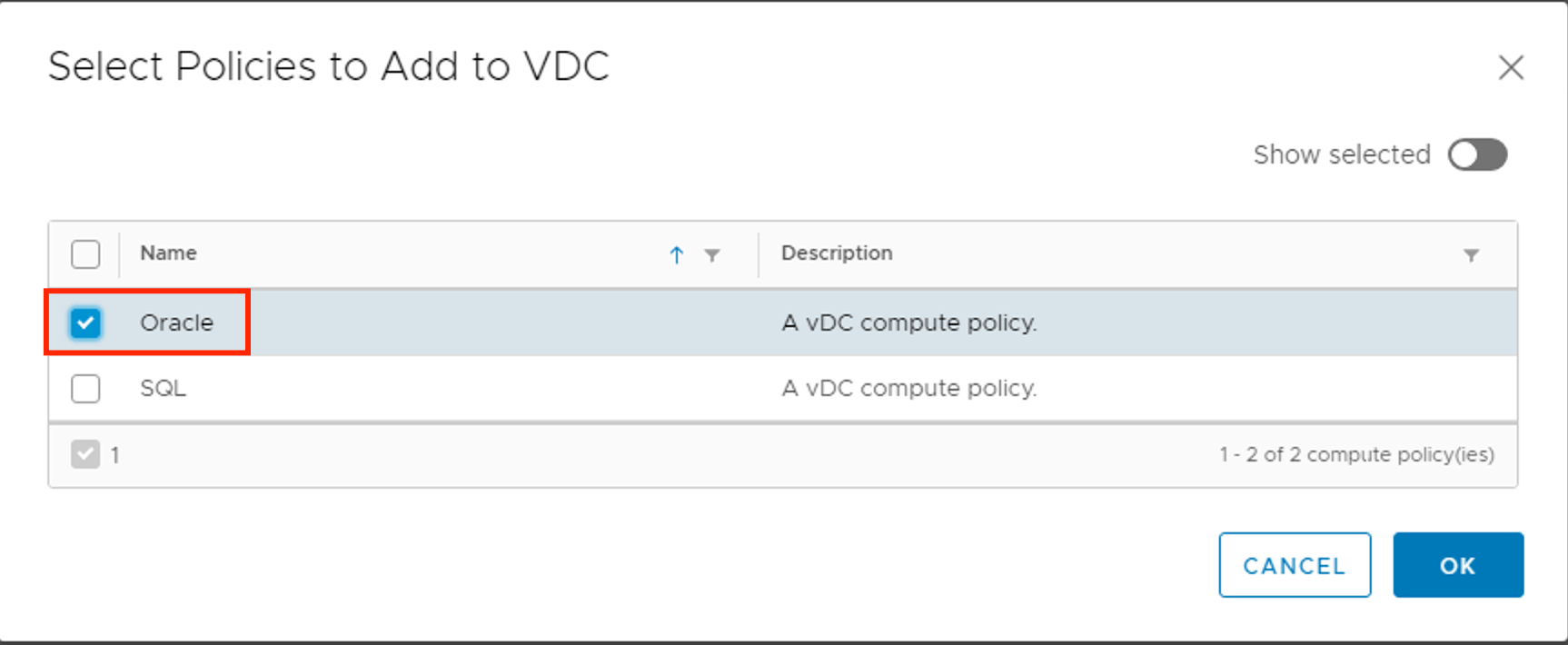
Task: Click the Name column sort arrow
Action: (x=676, y=255)
